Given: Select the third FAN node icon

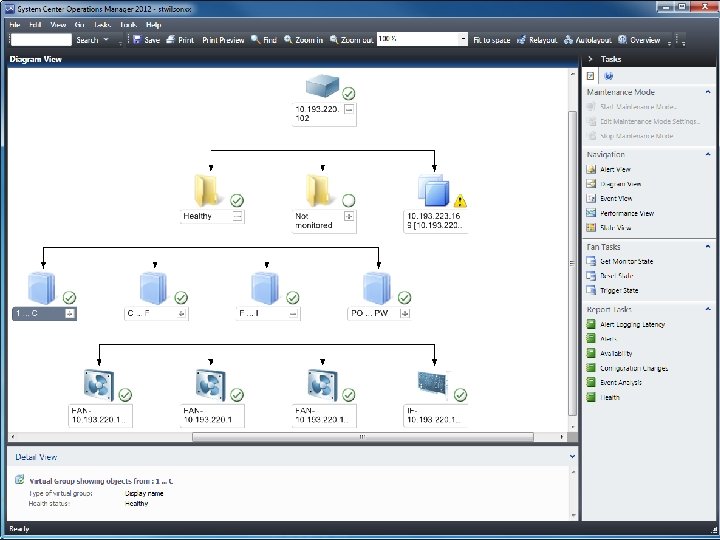Looking at the screenshot, I should click(322, 385).
